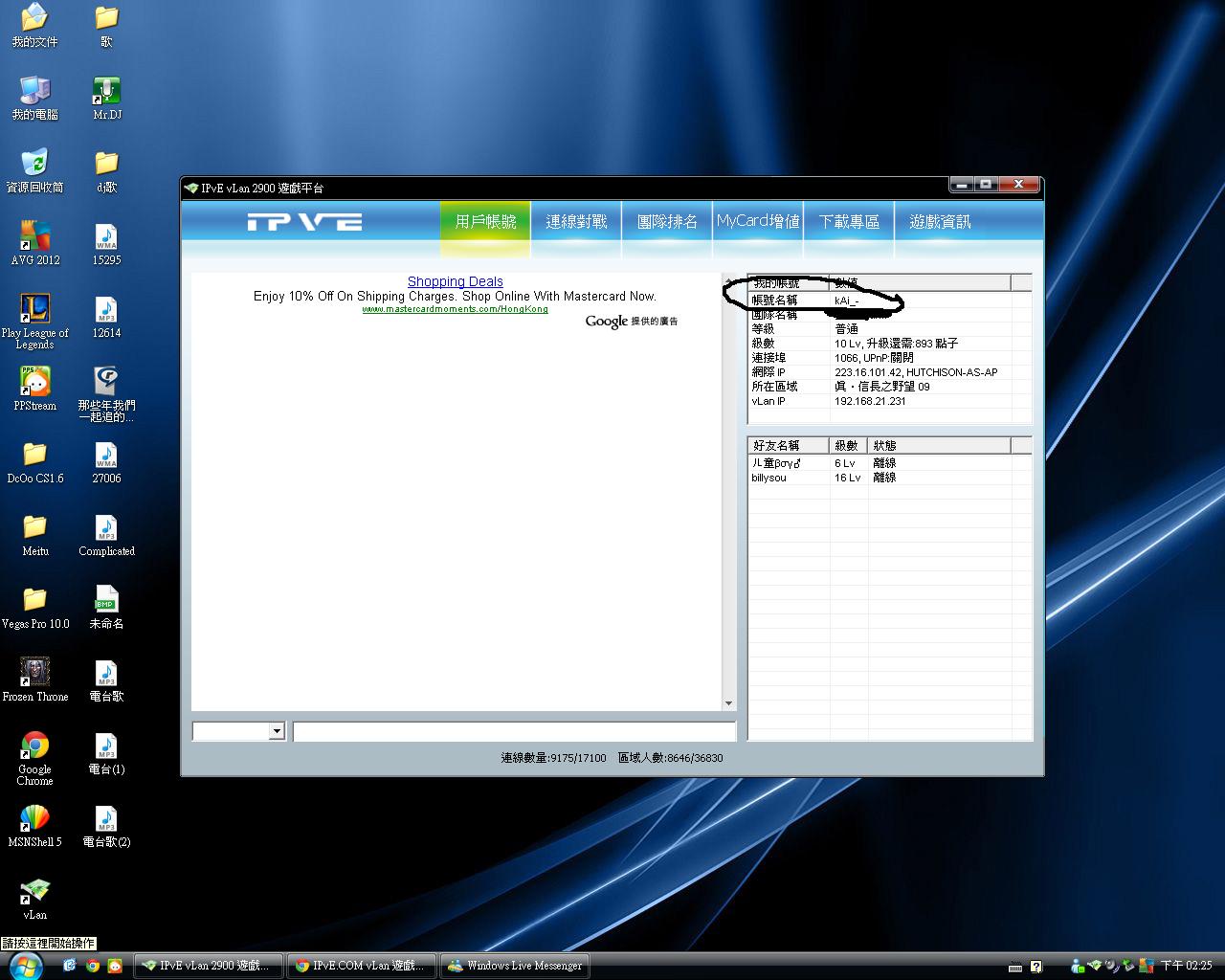Open the Google Chrome desktop shortcut
This screenshot has width=1225, height=980.
tap(35, 746)
